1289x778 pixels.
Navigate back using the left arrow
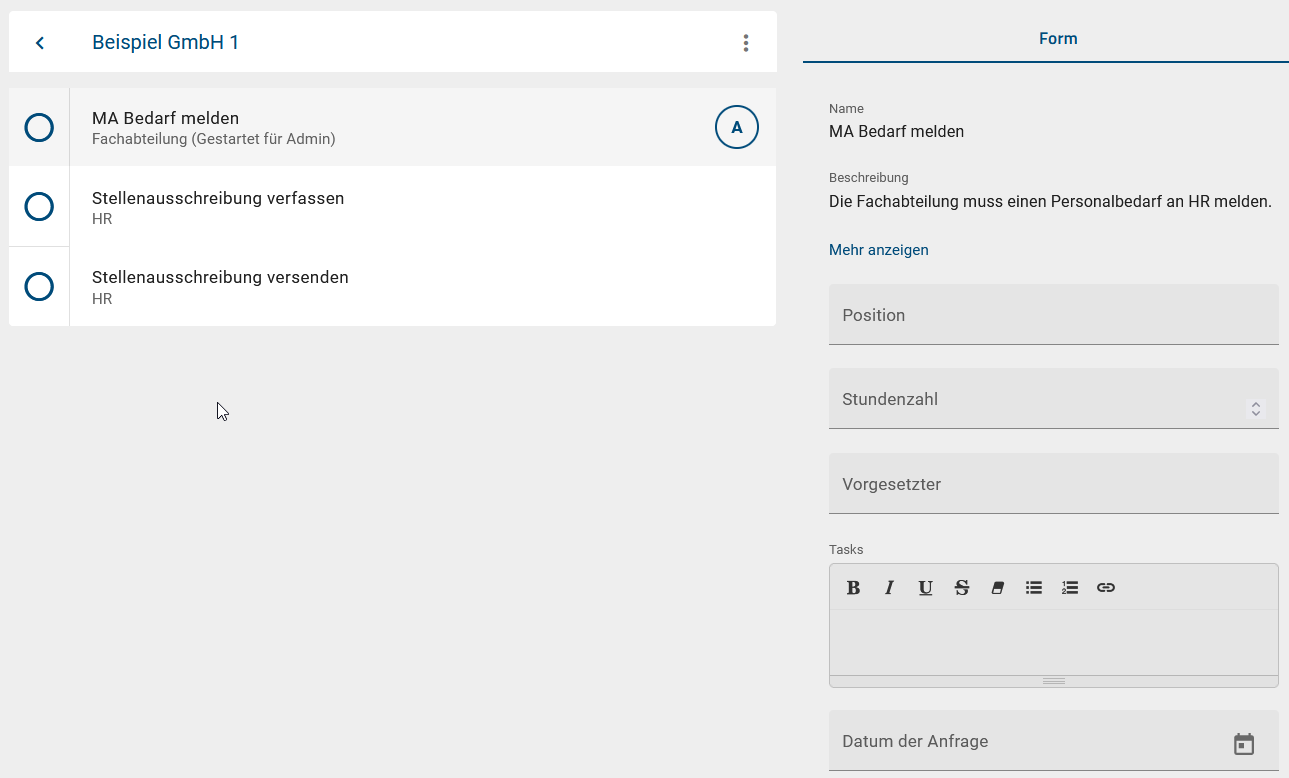pyautogui.click(x=39, y=42)
